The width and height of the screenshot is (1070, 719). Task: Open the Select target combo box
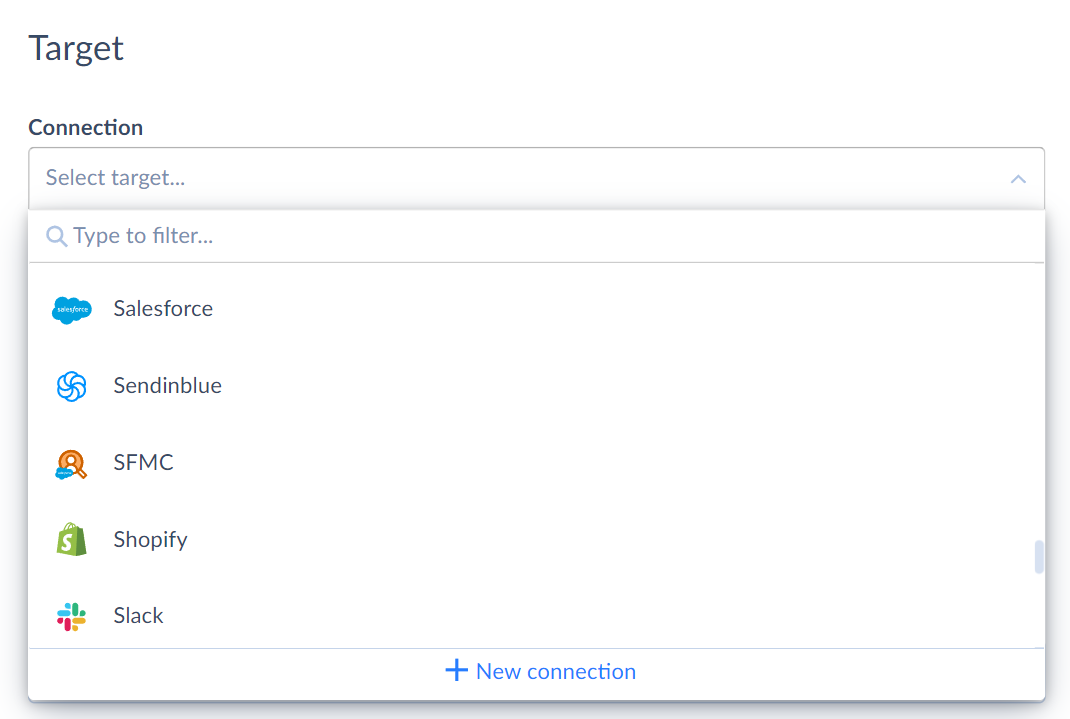(536, 179)
